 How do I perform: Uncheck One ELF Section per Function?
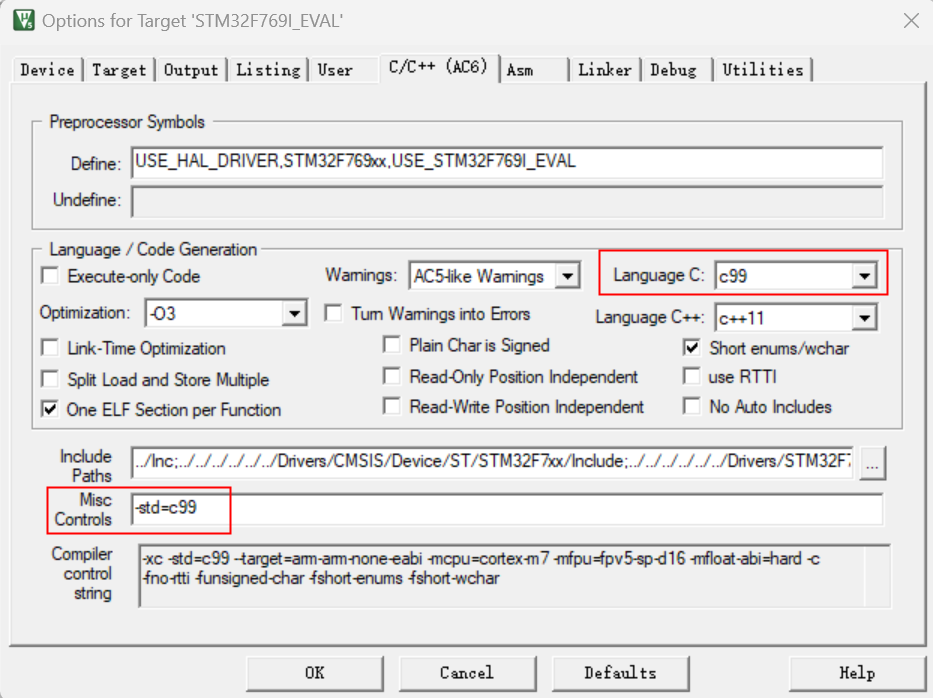[x=49, y=410]
